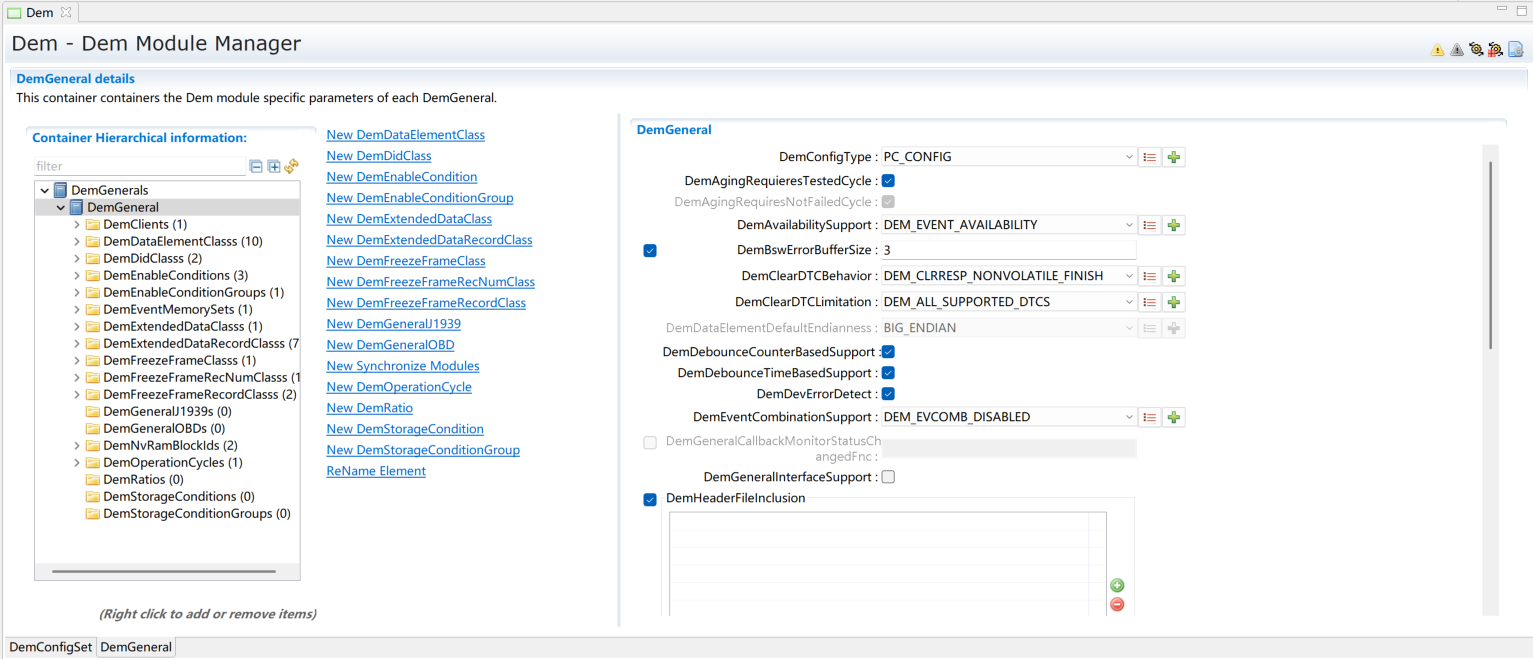Viewport: 1533px width, 659px height.
Task: Collapse all tree nodes icon
Action: [x=256, y=167]
